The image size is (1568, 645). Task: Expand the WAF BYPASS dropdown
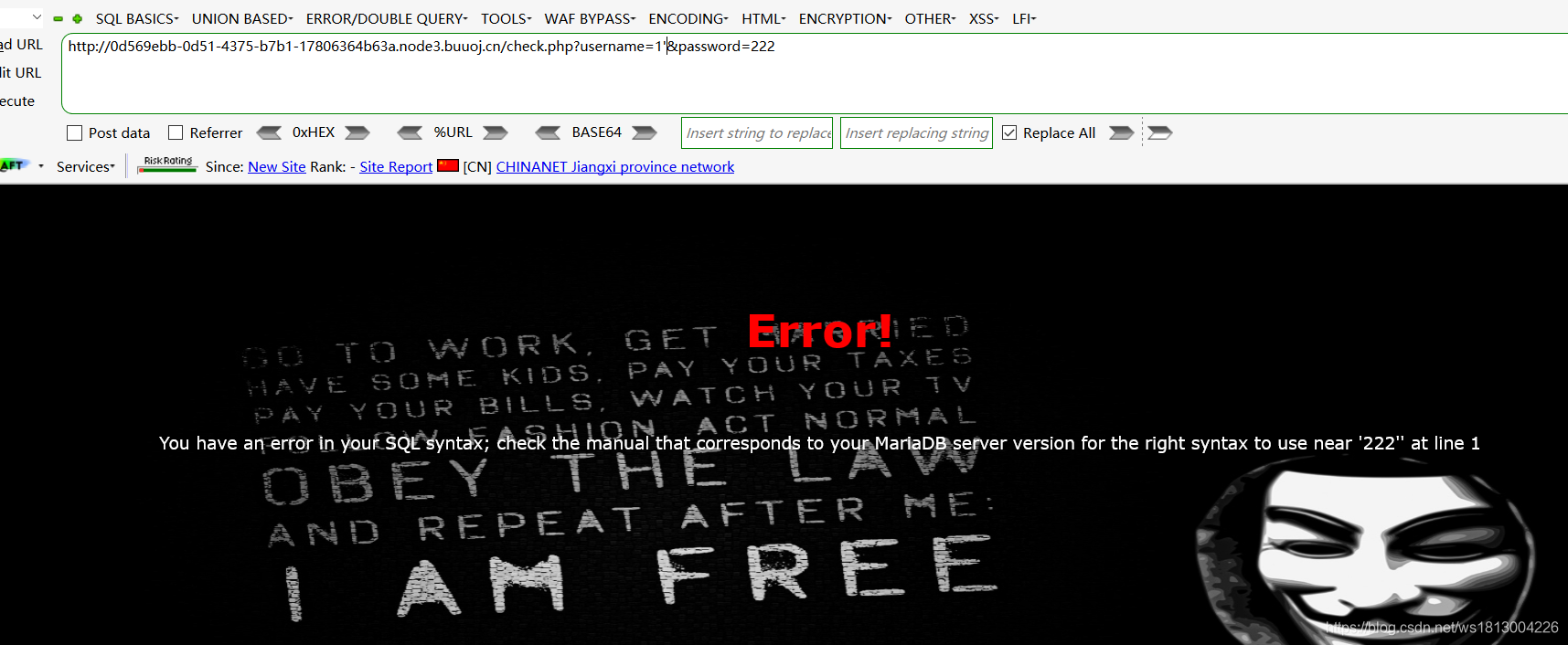pos(590,18)
